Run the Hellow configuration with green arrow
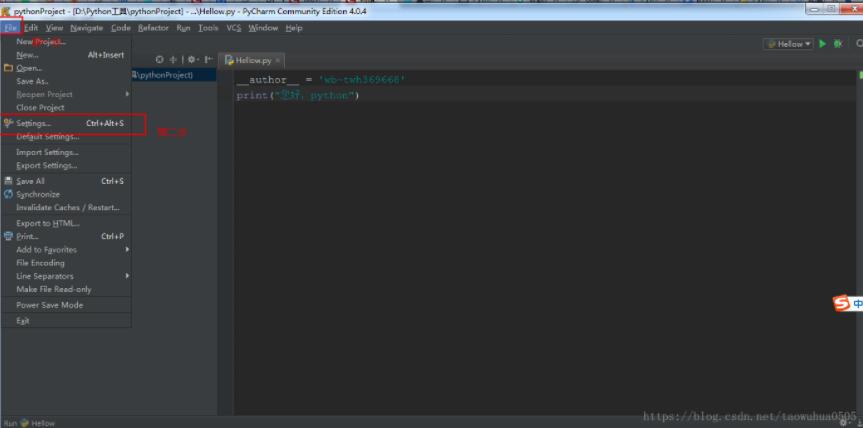The image size is (863, 428). (x=823, y=44)
